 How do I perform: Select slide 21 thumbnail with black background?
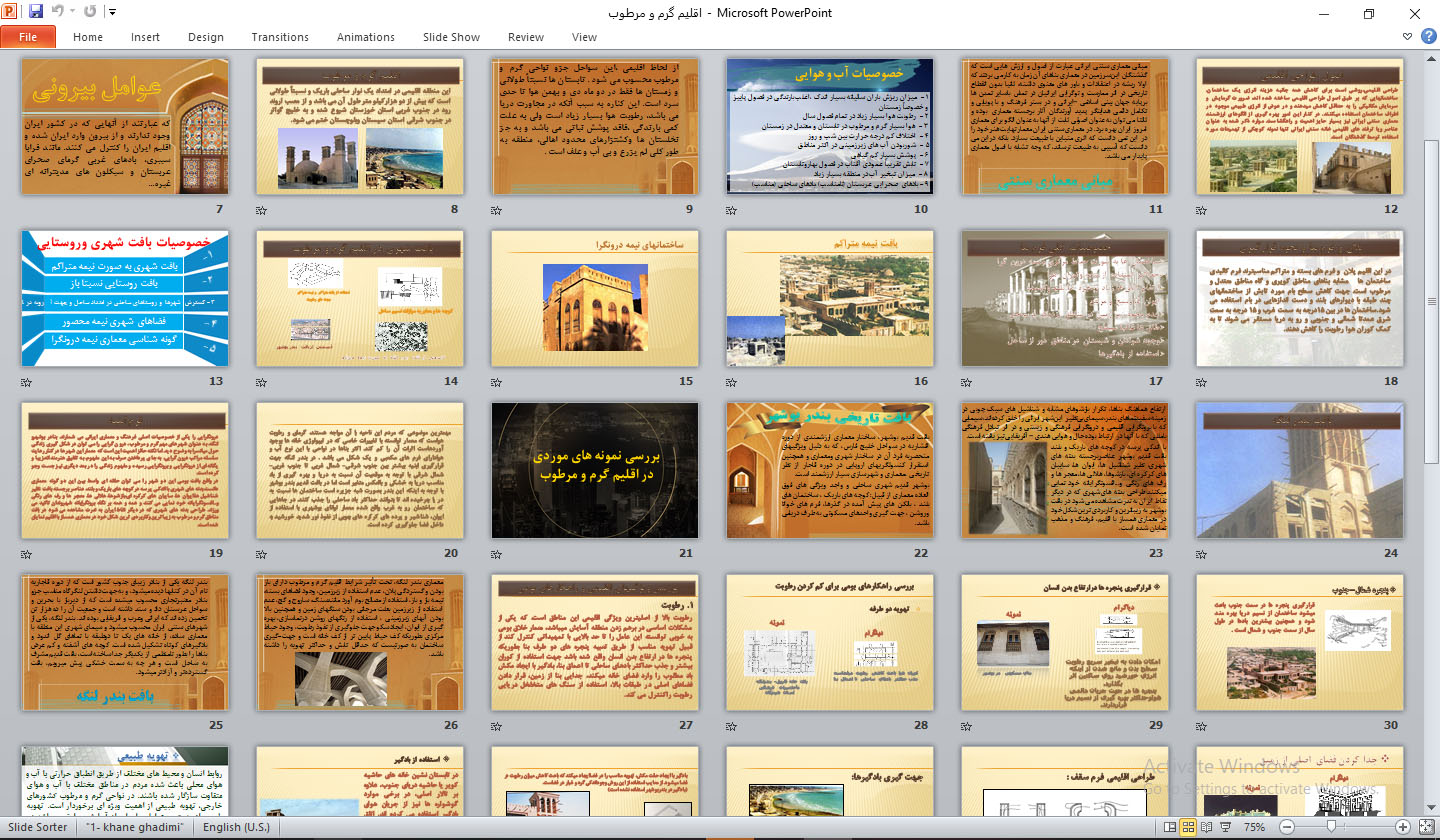594,470
